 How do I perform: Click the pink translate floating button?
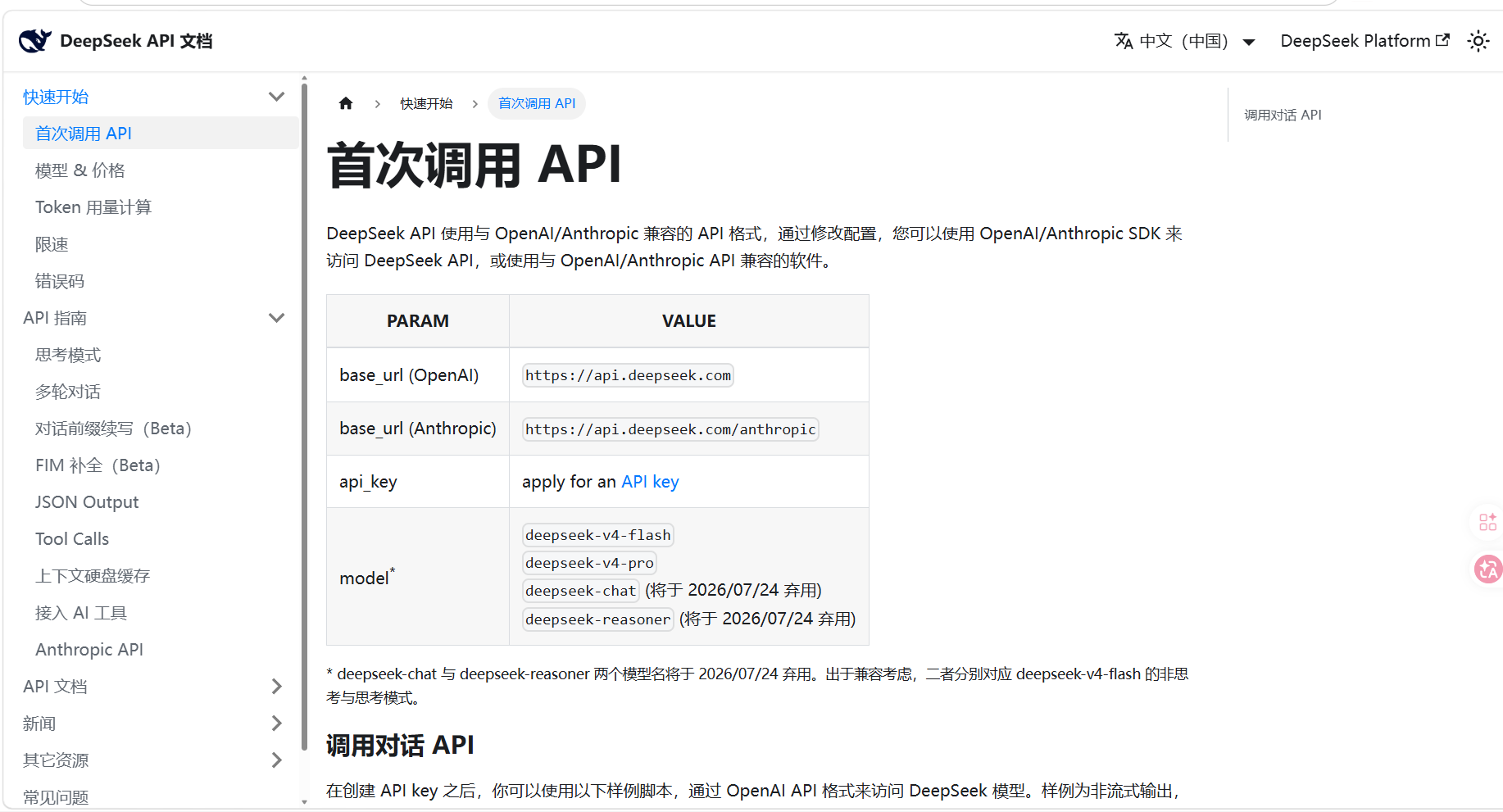(x=1487, y=569)
